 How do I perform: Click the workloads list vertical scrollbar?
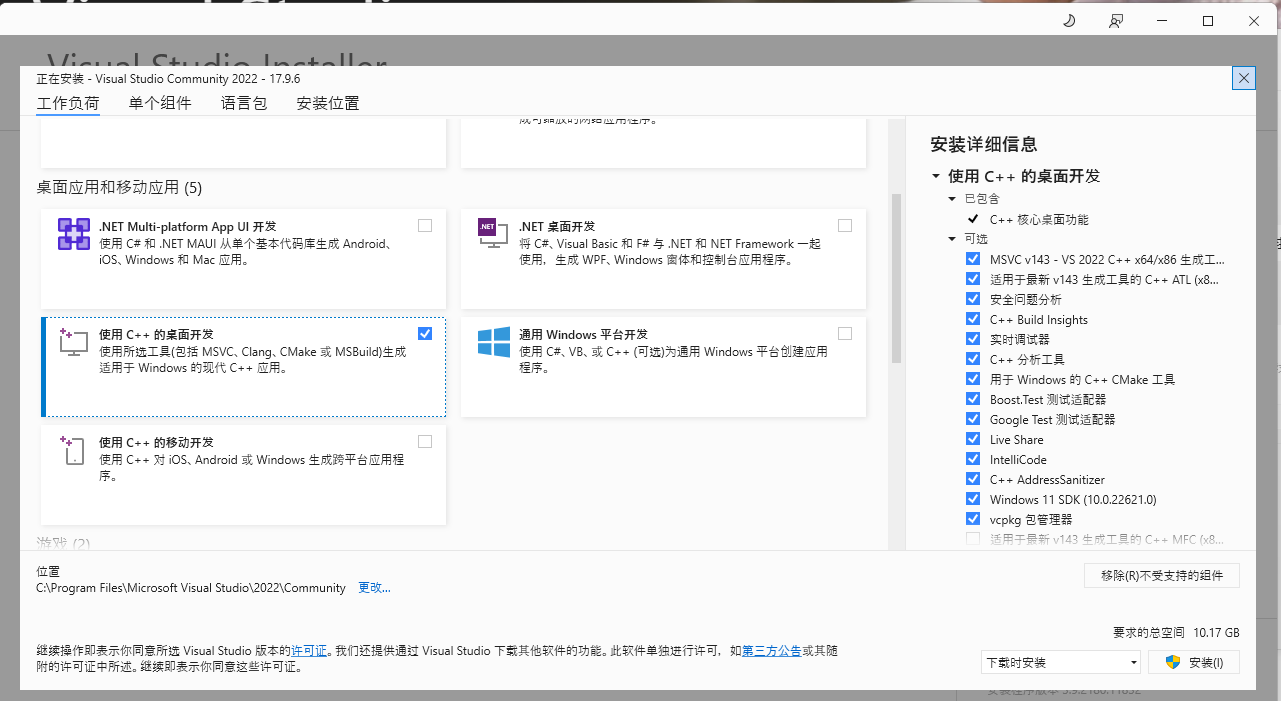[x=896, y=277]
